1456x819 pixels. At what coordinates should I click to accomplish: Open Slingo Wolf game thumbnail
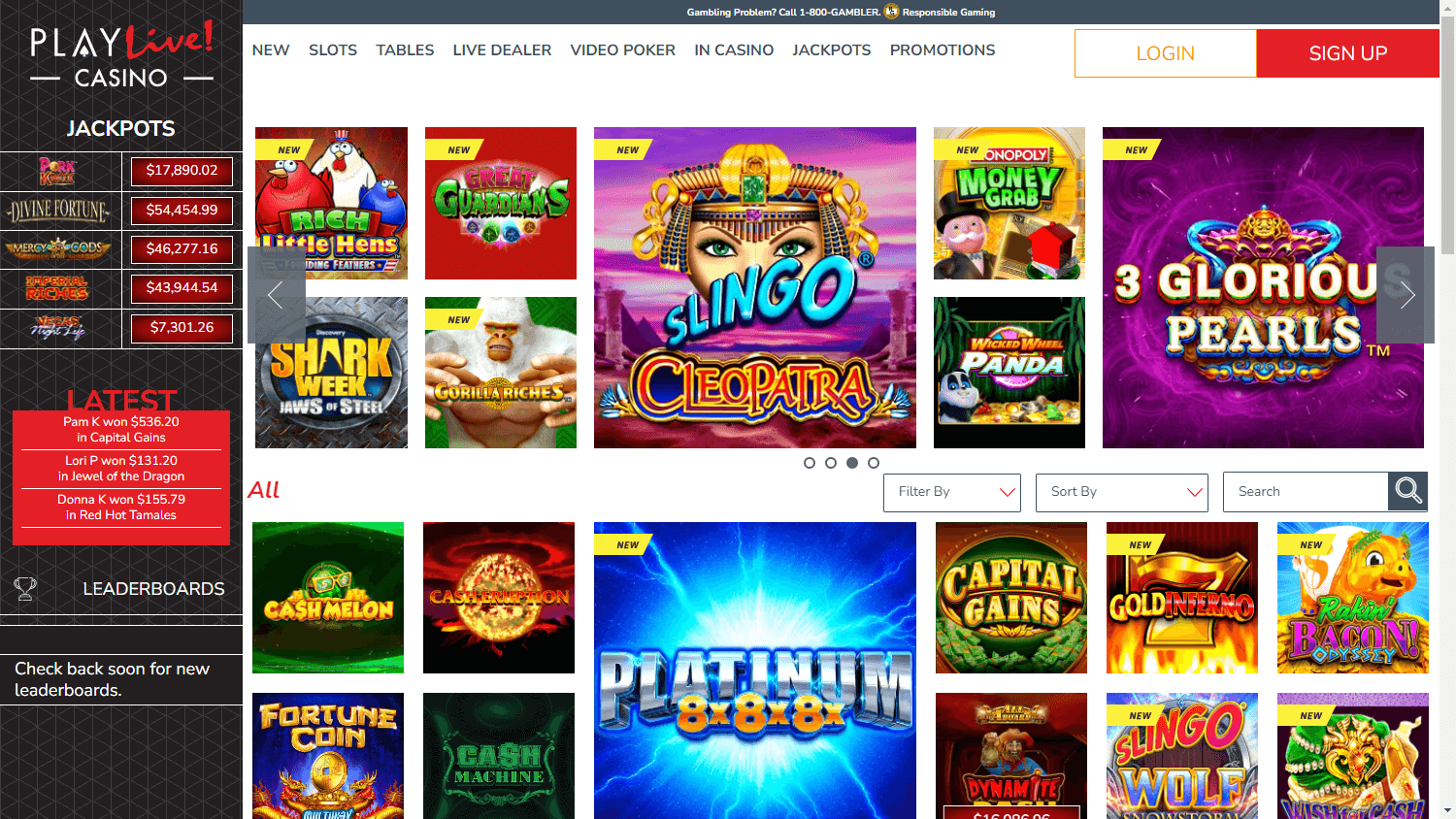(1182, 756)
